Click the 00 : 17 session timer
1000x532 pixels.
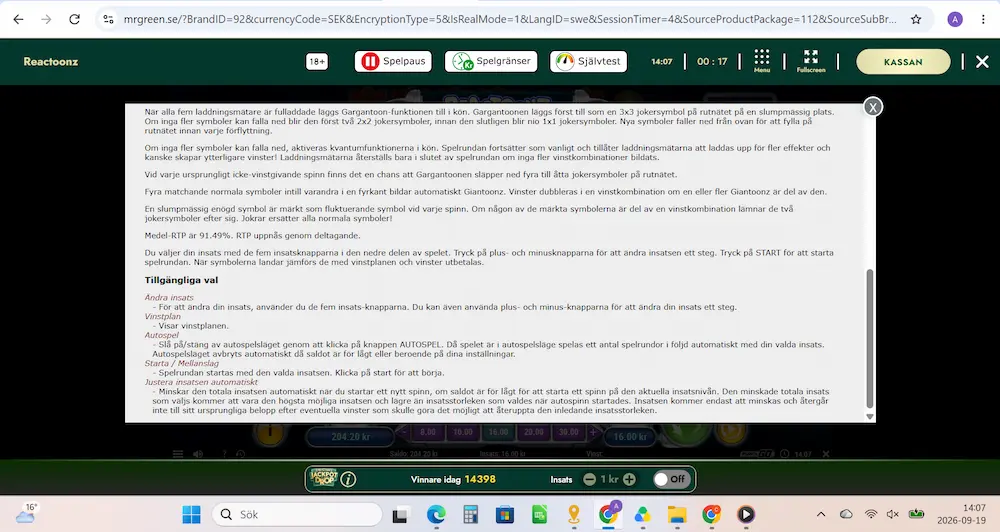click(x=712, y=61)
